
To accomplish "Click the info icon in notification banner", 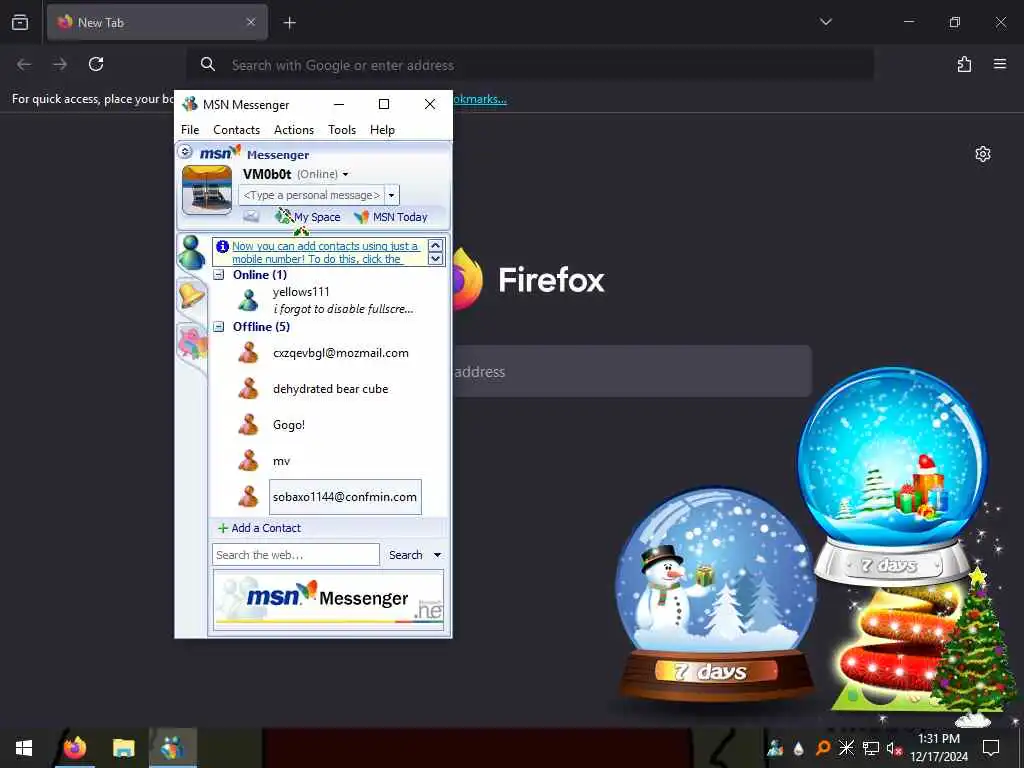I will coord(223,246).
